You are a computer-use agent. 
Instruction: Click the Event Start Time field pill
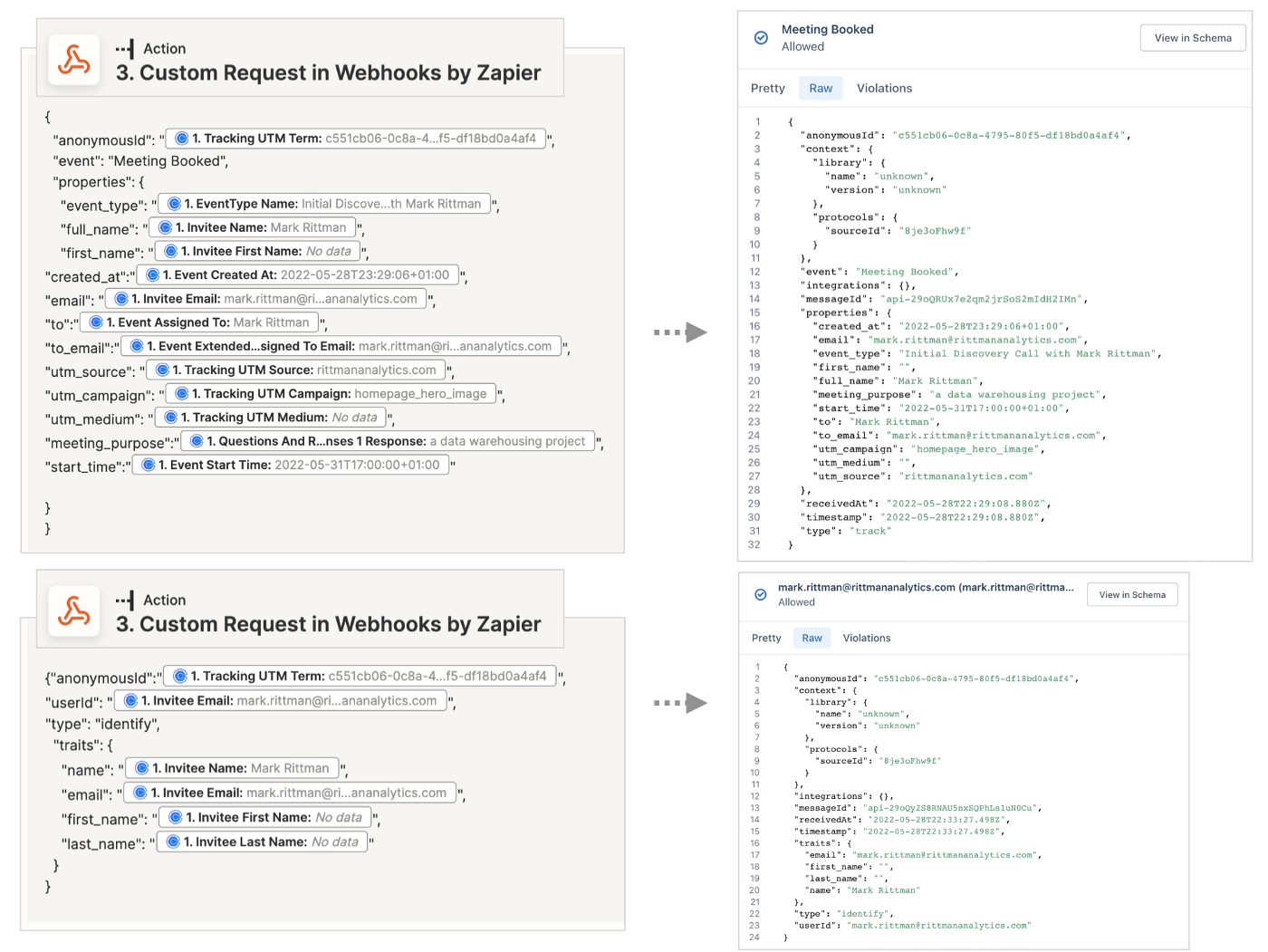click(x=291, y=465)
